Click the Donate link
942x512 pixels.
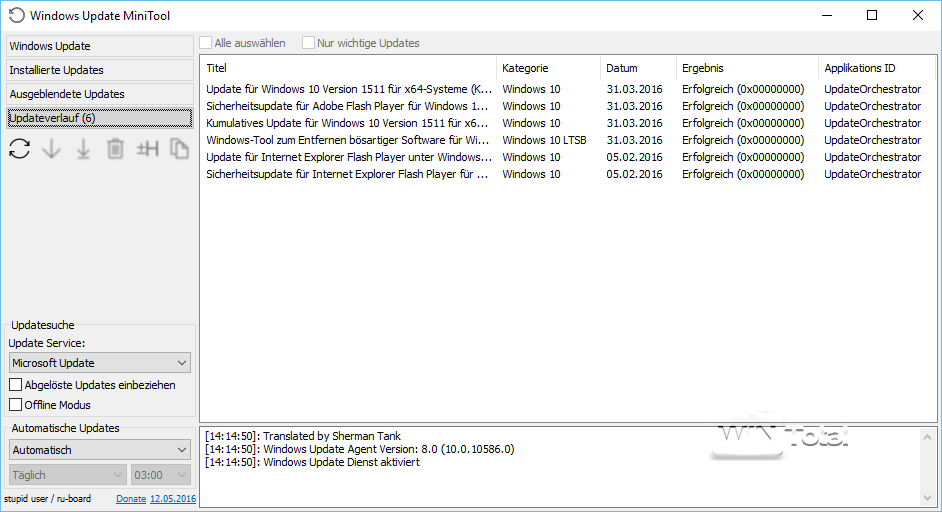coord(131,499)
